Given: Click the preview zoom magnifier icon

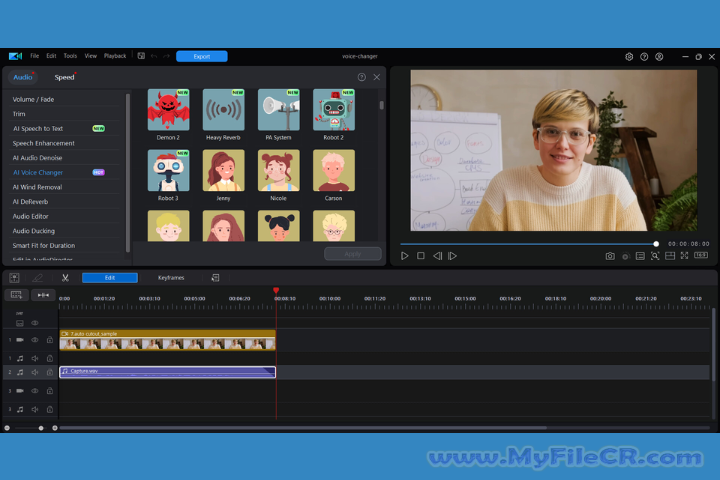Looking at the screenshot, I should [x=655, y=256].
